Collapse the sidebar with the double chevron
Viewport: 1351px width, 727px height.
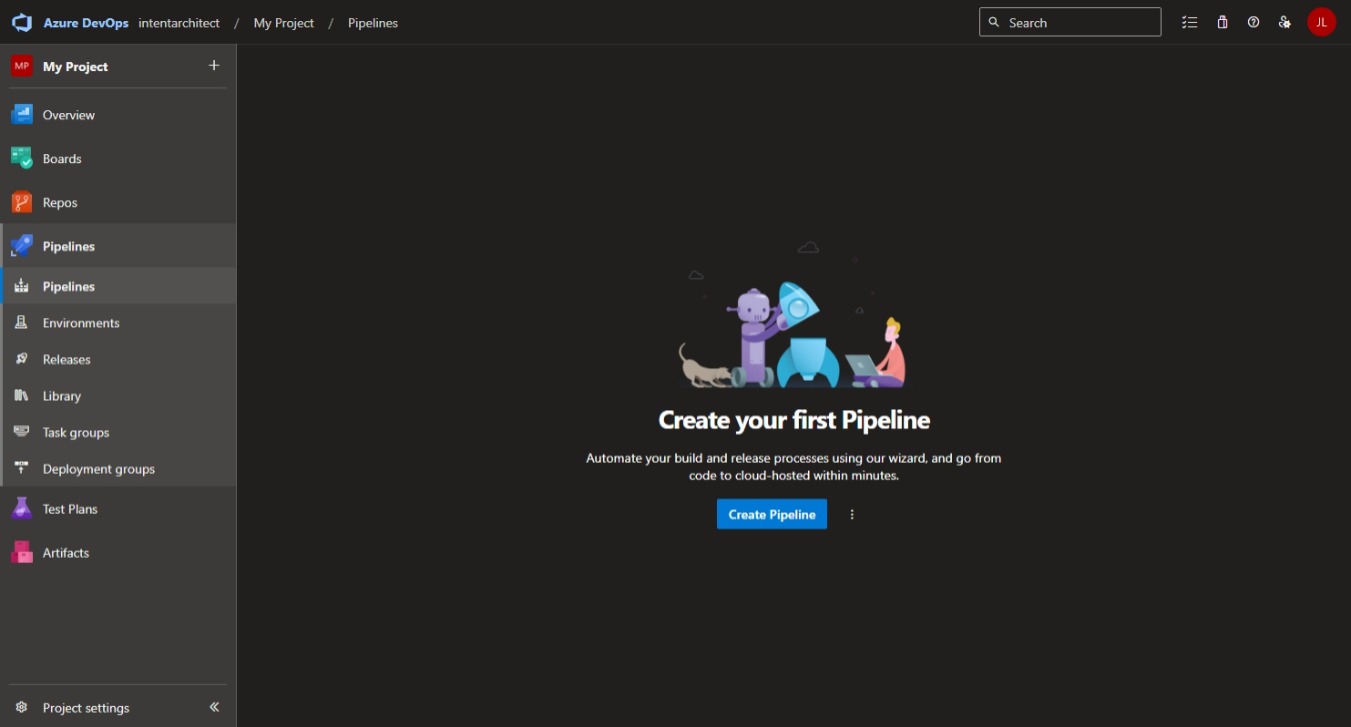pyautogui.click(x=214, y=707)
